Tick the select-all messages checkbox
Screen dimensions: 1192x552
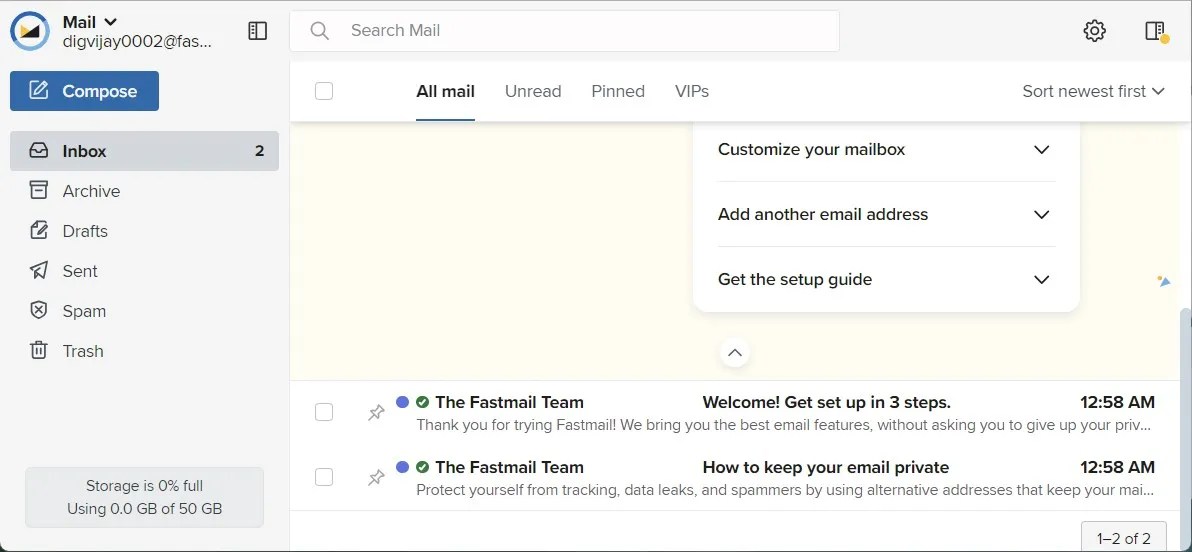[324, 91]
